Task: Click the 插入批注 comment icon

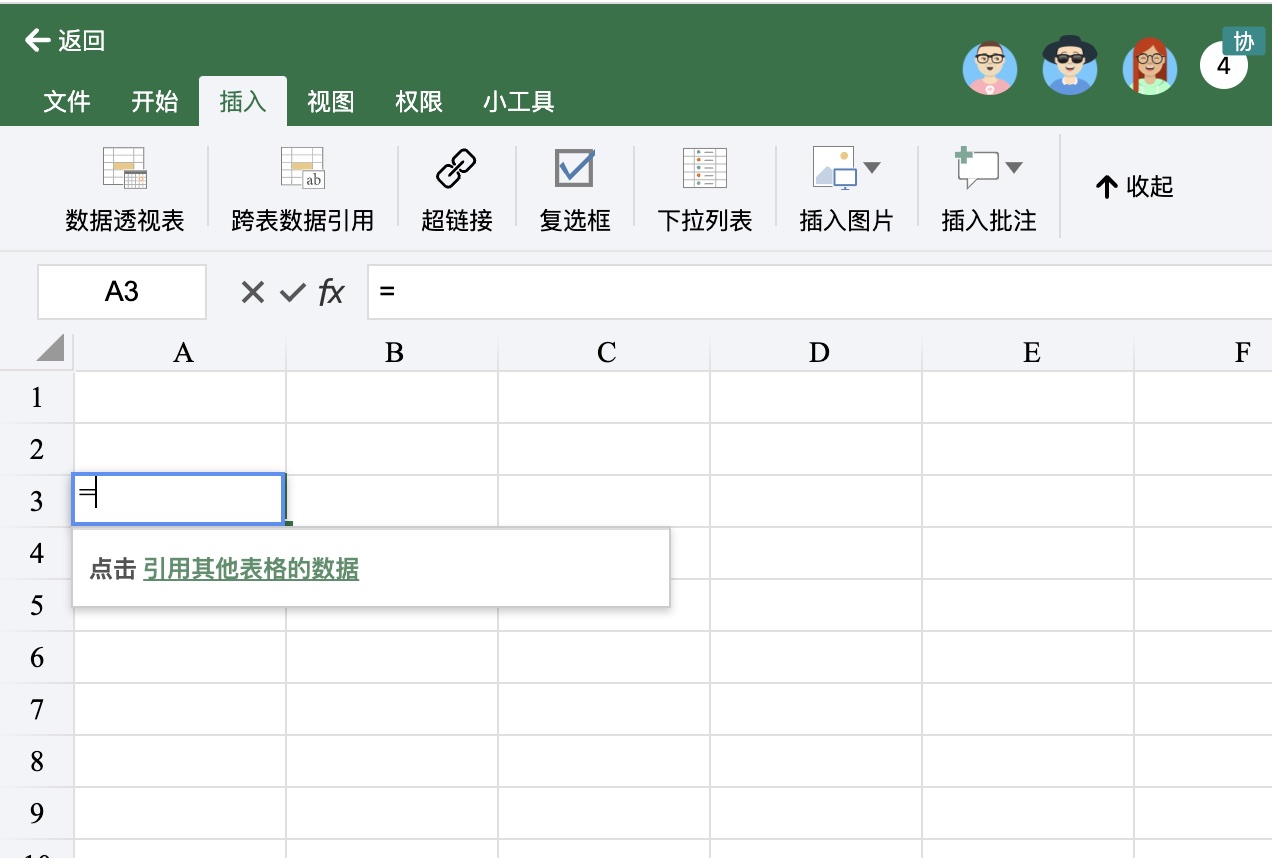Action: 977,168
